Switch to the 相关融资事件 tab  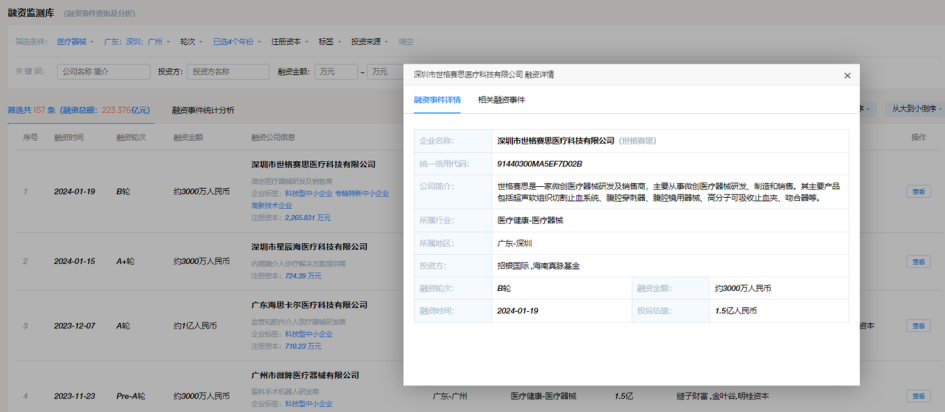(501, 100)
